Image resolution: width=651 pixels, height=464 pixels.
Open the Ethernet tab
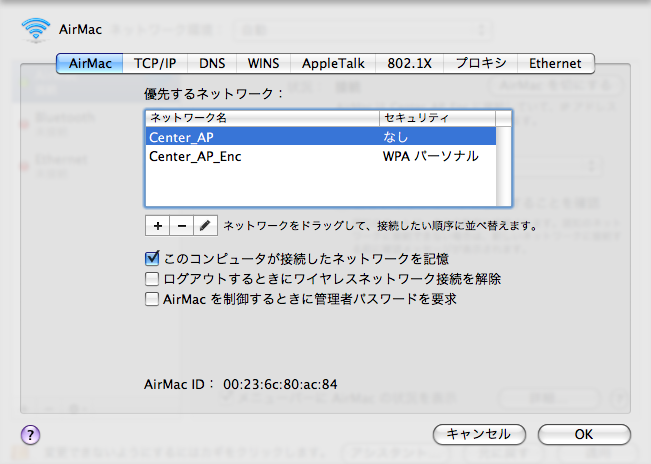pos(556,63)
